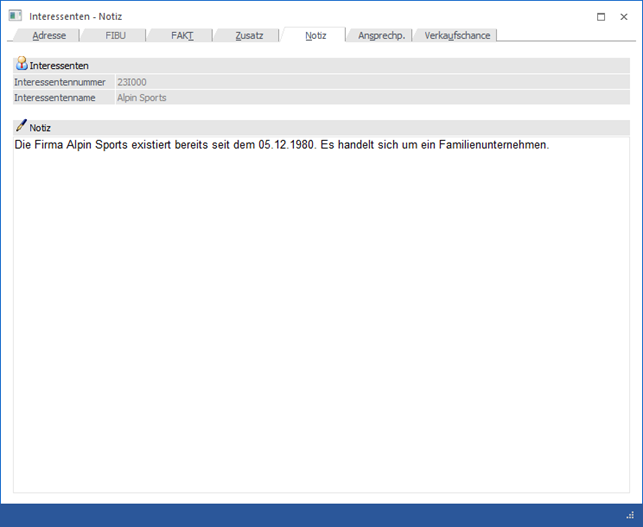This screenshot has width=643, height=527.
Task: Select the Notiz tab
Action: [315, 35]
